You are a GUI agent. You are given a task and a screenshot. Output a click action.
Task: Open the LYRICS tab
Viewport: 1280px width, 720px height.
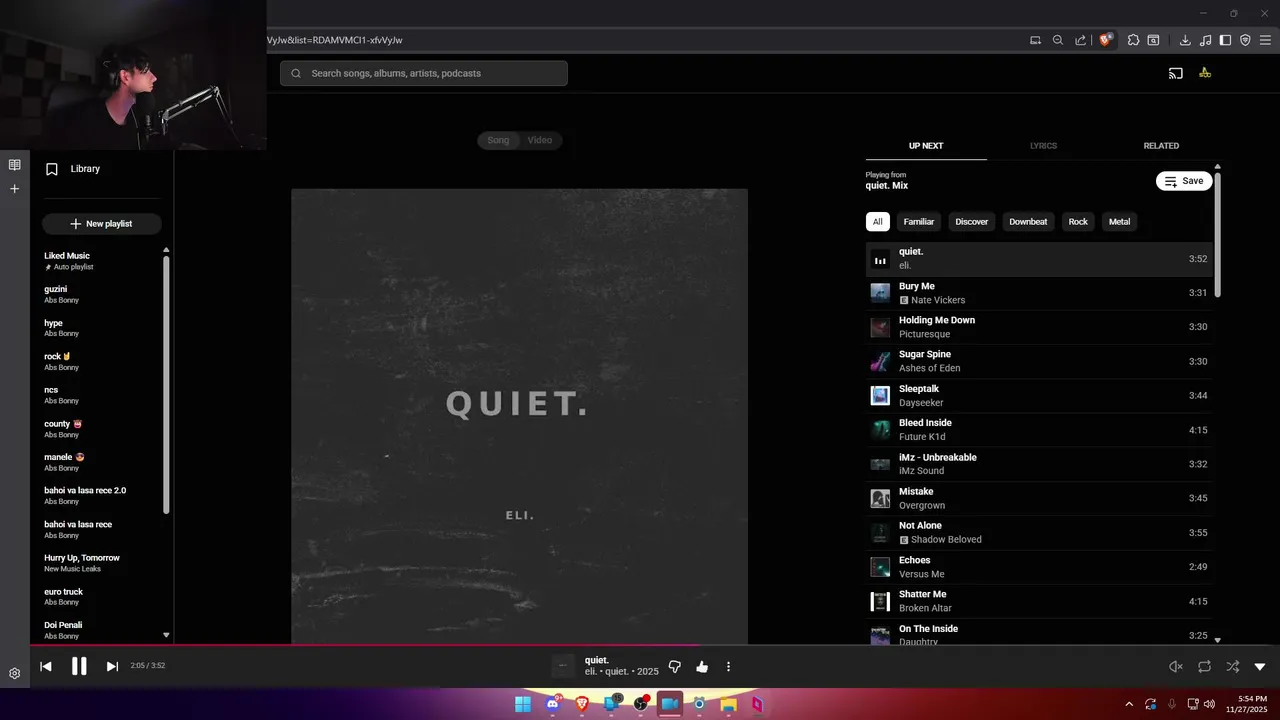1043,146
